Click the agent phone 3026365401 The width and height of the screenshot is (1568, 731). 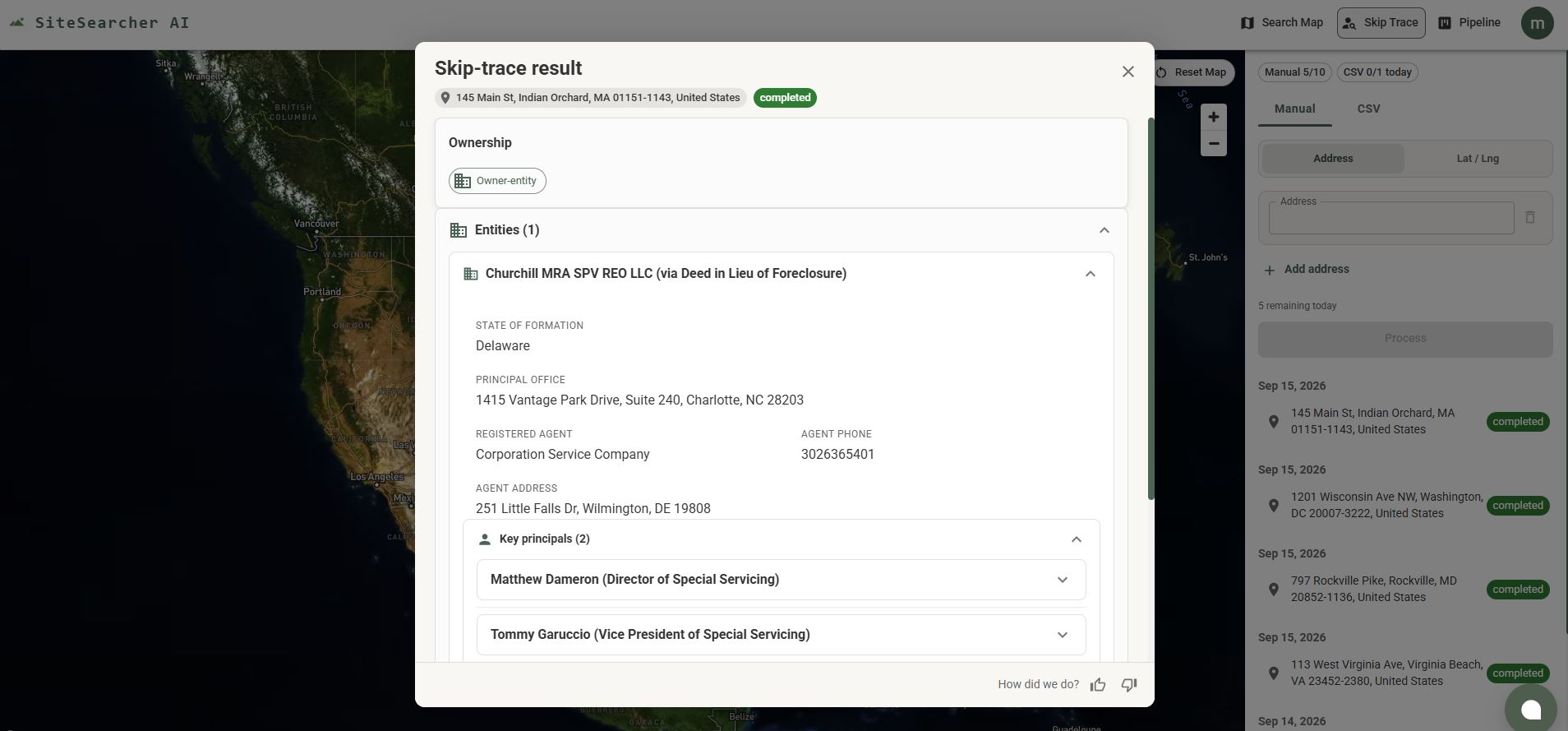pos(837,455)
